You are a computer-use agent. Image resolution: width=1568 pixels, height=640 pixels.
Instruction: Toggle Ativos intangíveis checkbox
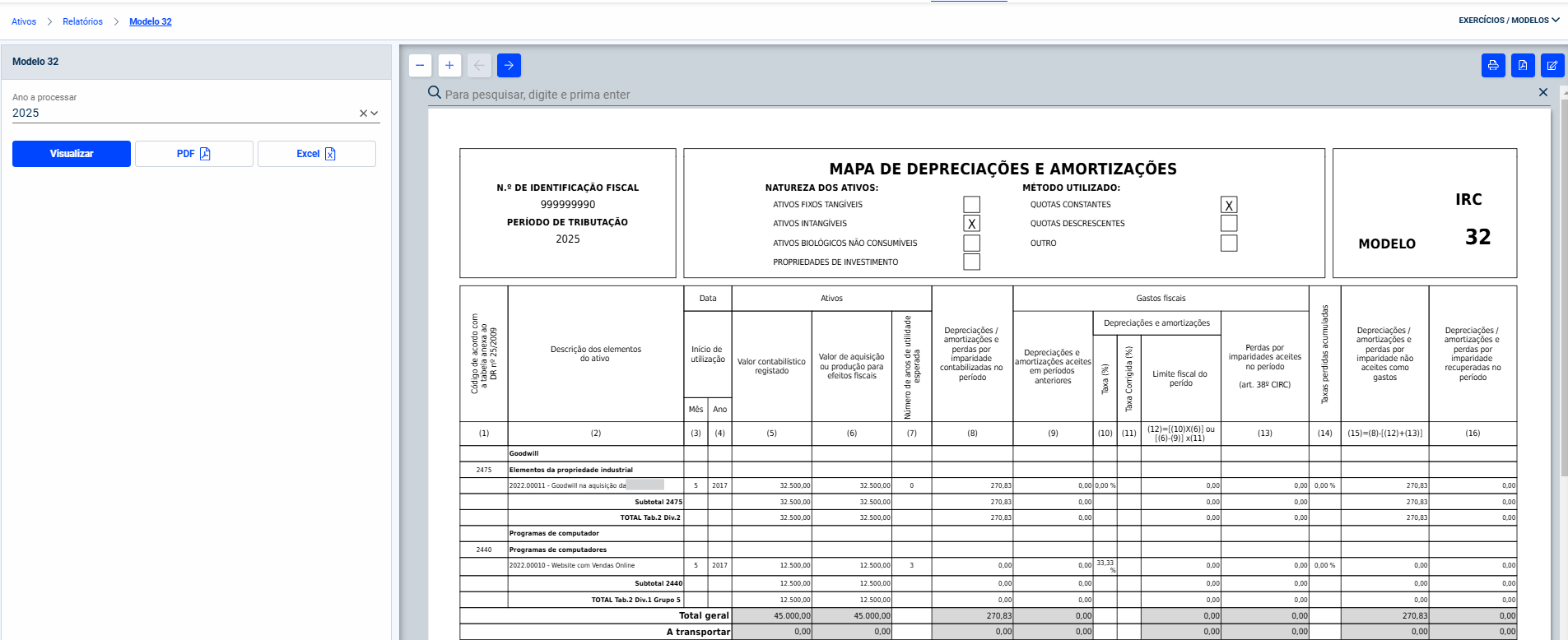pyautogui.click(x=972, y=223)
